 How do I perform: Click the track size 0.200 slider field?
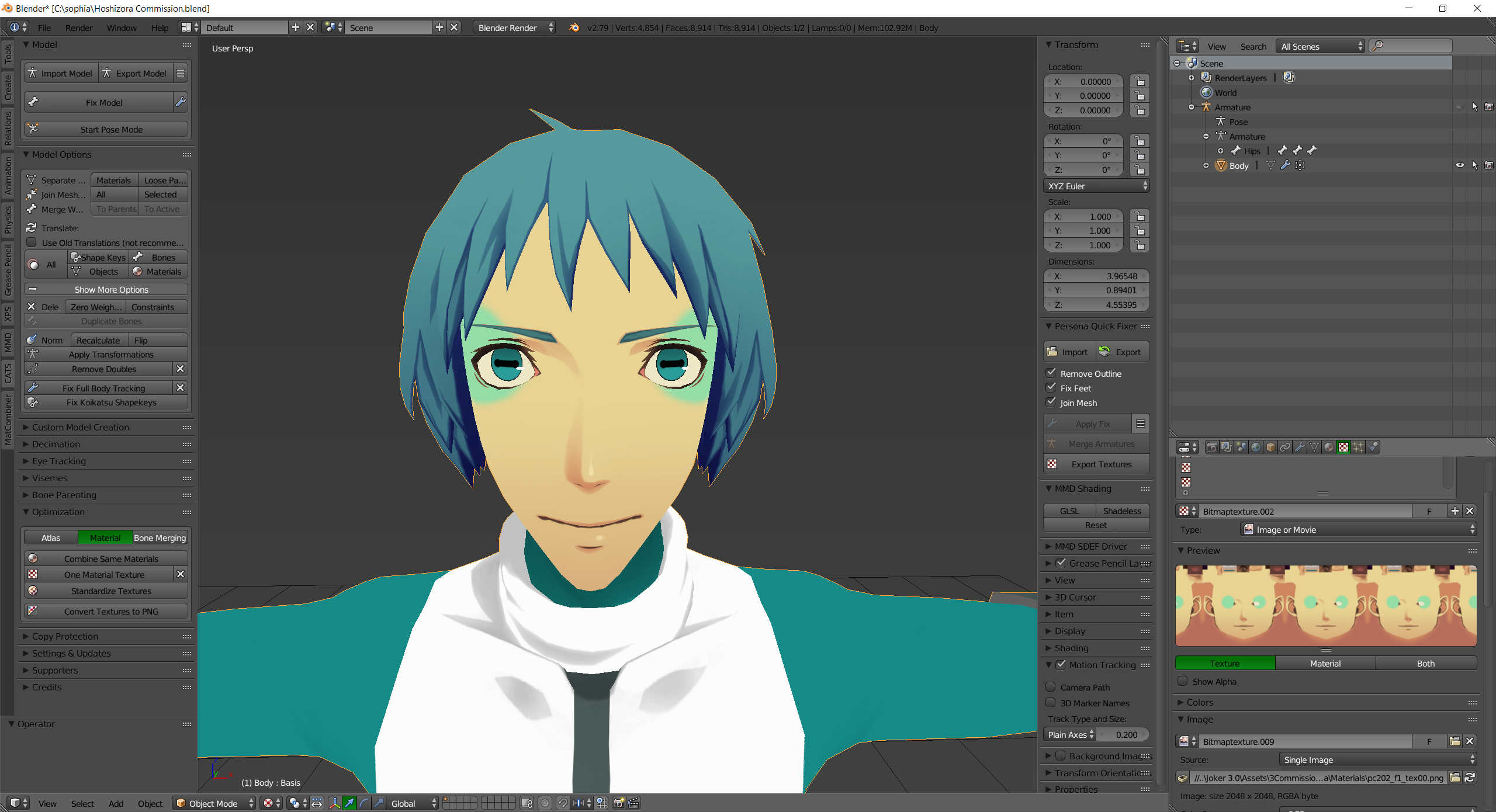[x=1123, y=734]
